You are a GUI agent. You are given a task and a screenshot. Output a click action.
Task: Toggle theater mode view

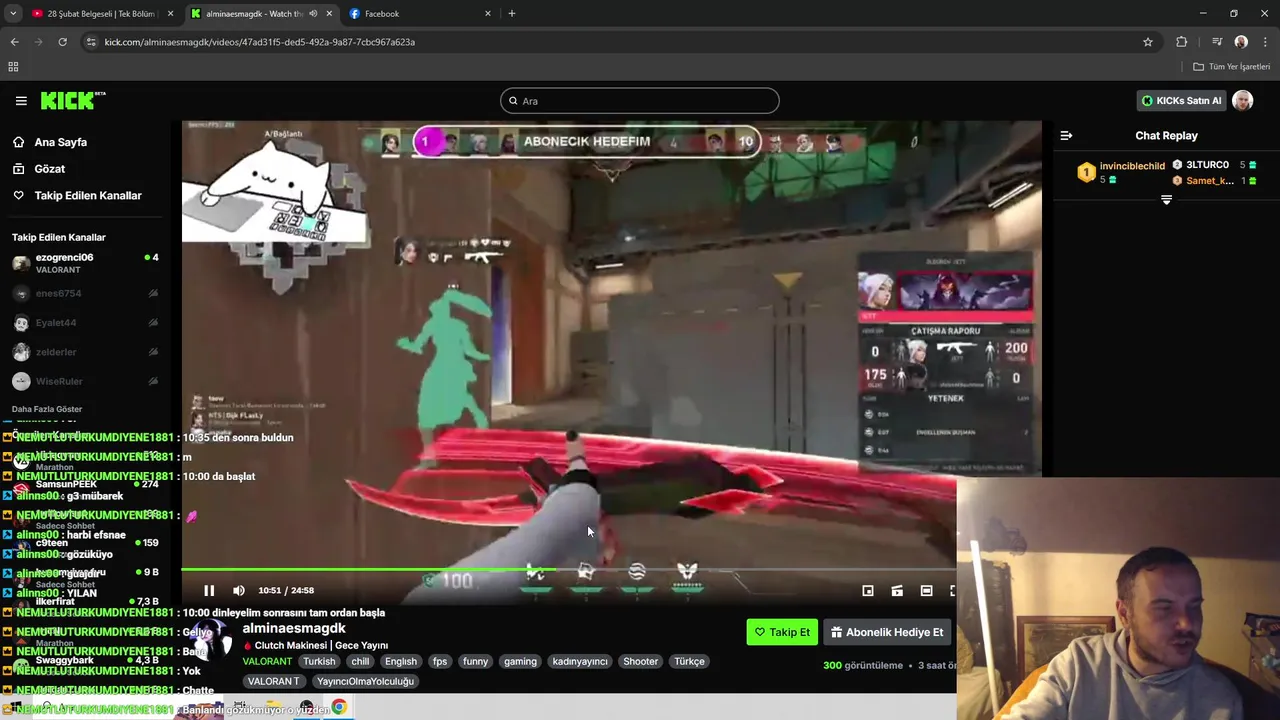[x=926, y=590]
